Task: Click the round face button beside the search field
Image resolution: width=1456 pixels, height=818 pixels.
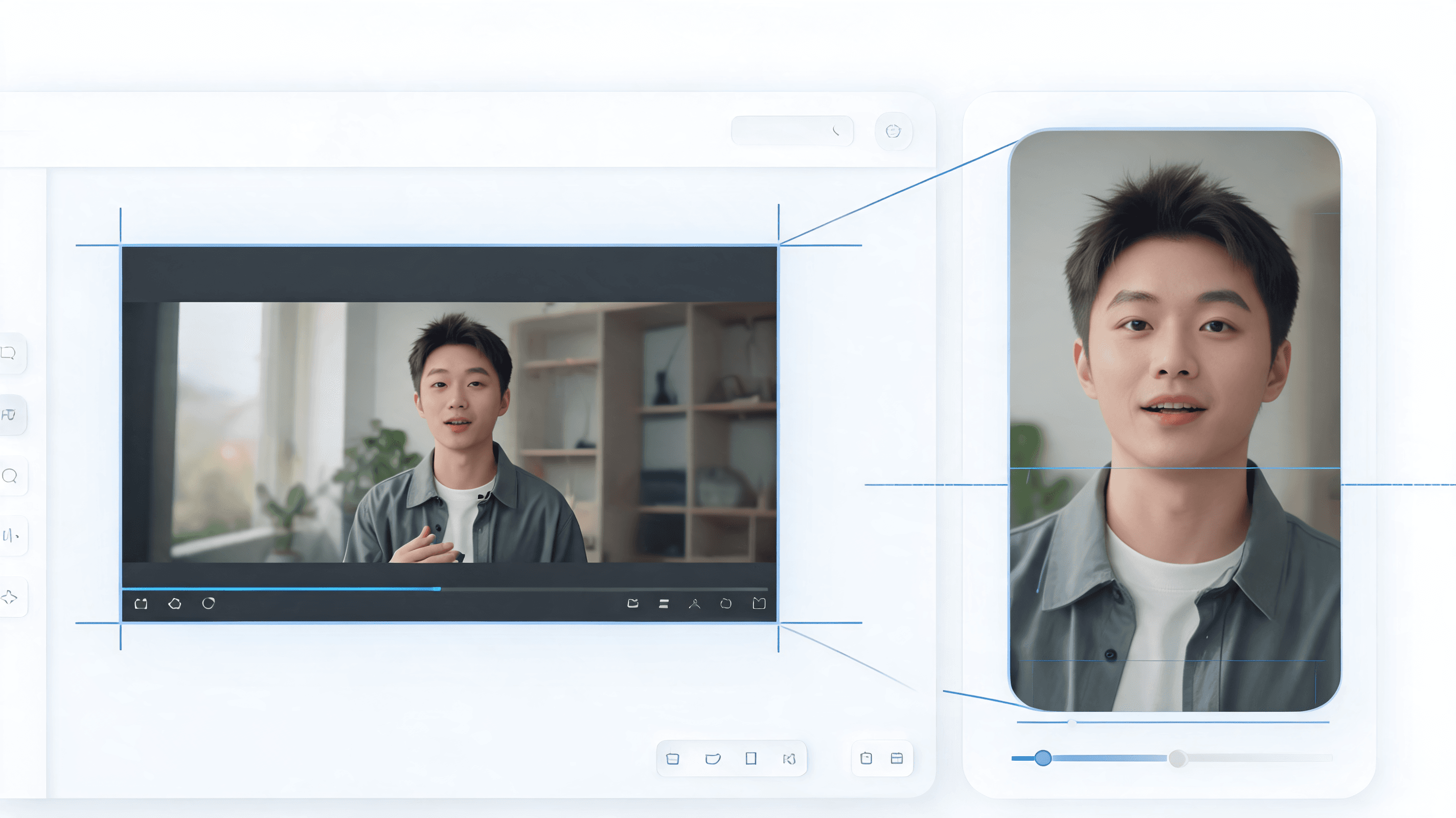Action: click(893, 131)
